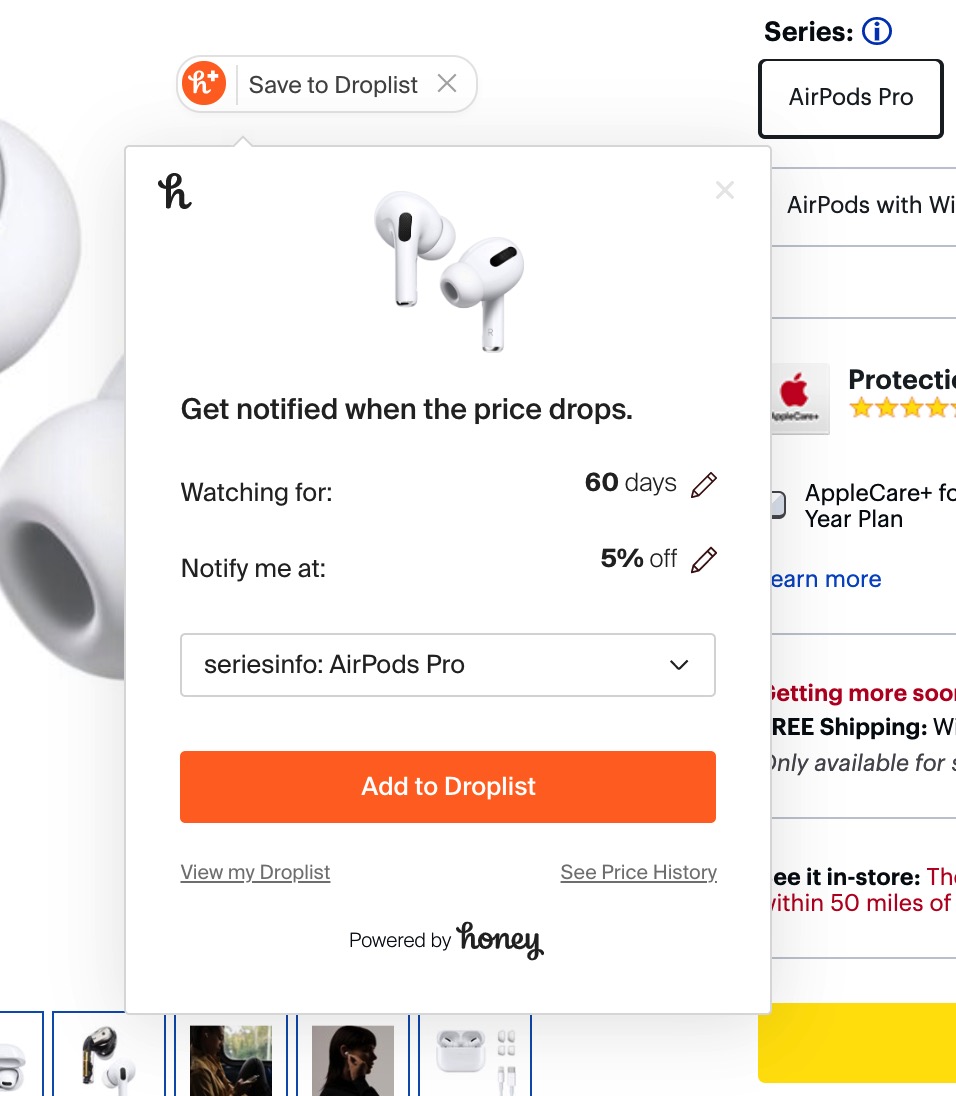This screenshot has width=956, height=1096.
Task: Edit the notify percentage with pencil icon
Action: [704, 560]
